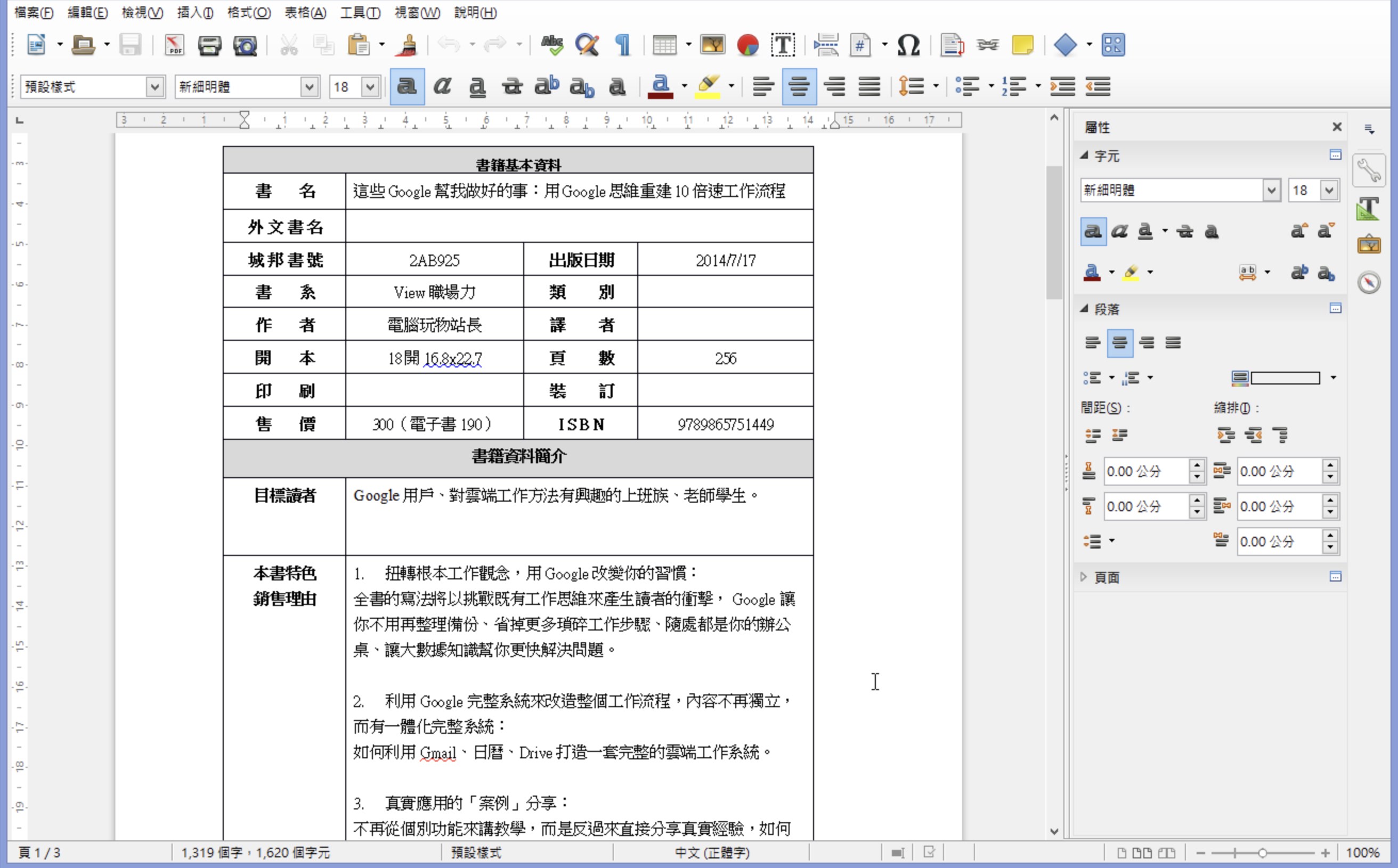
Task: Enable justified alignment in the toolbar
Action: tap(869, 87)
